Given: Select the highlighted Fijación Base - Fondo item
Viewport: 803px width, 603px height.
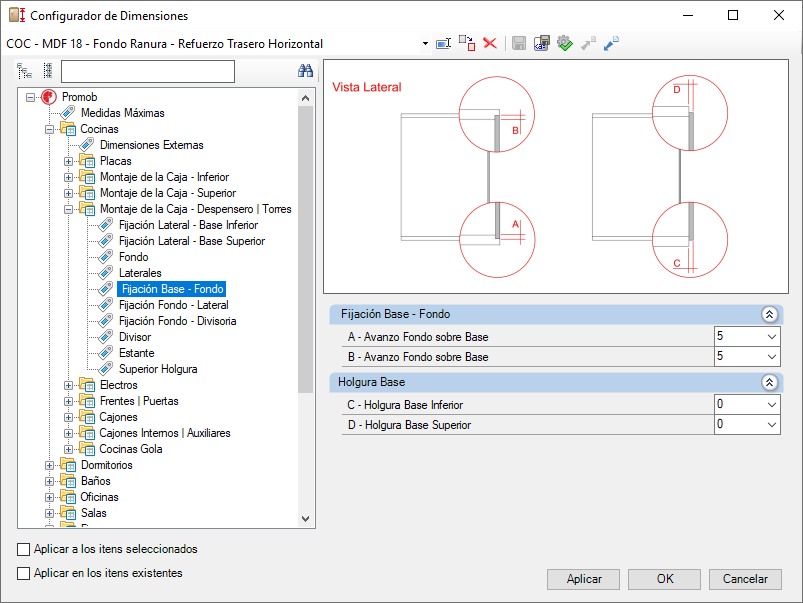Looking at the screenshot, I should 173,289.
